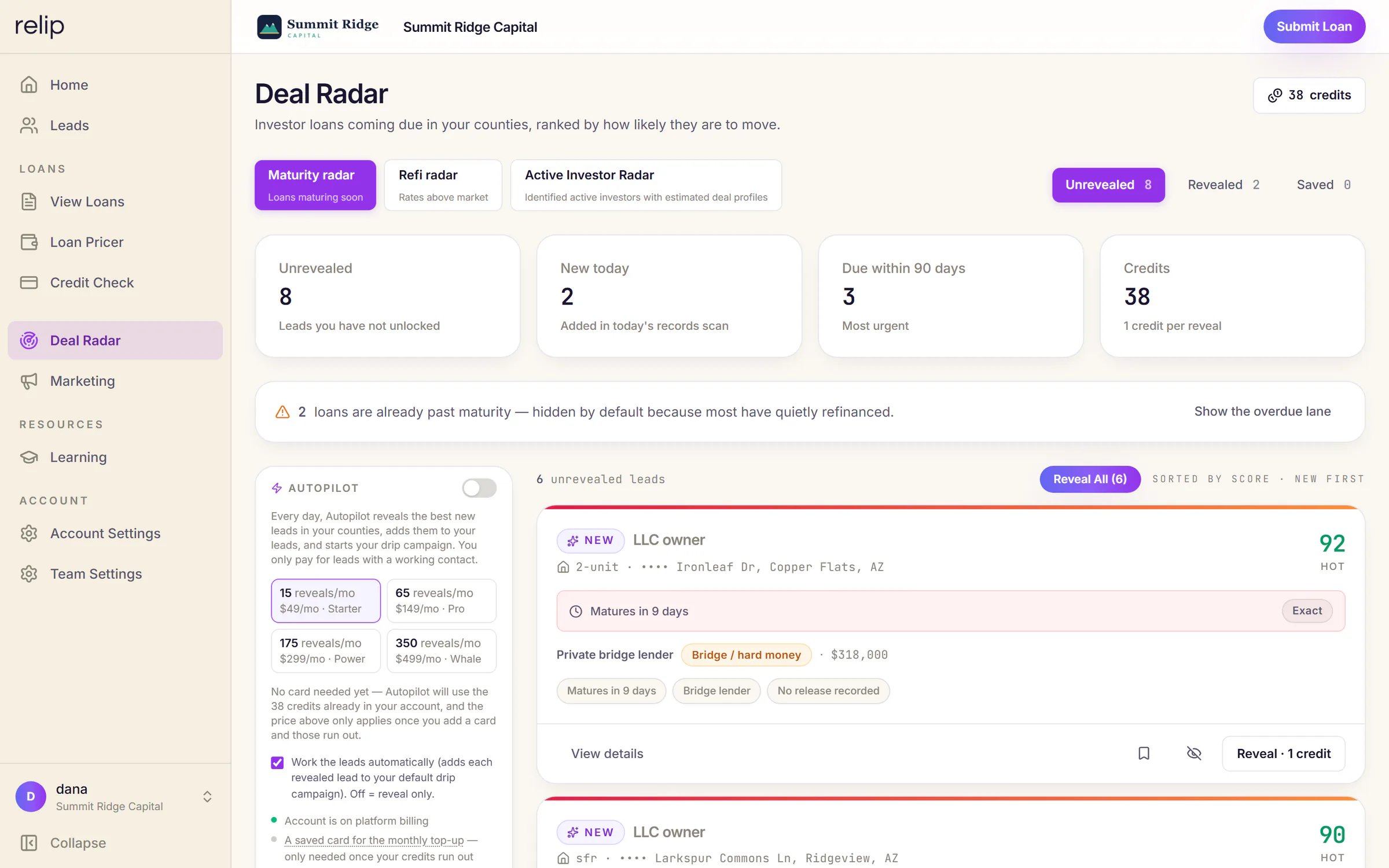
Task: Click the Exact maturity badge
Action: point(1307,610)
